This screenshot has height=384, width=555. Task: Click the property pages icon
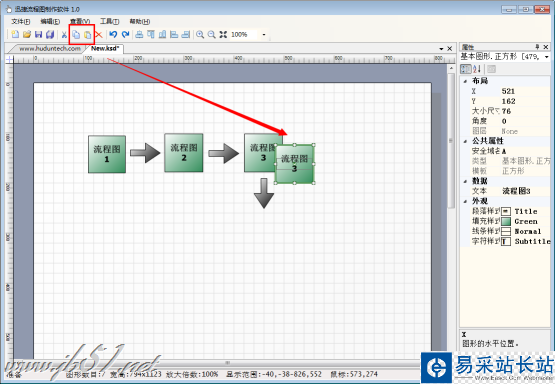pos(491,69)
